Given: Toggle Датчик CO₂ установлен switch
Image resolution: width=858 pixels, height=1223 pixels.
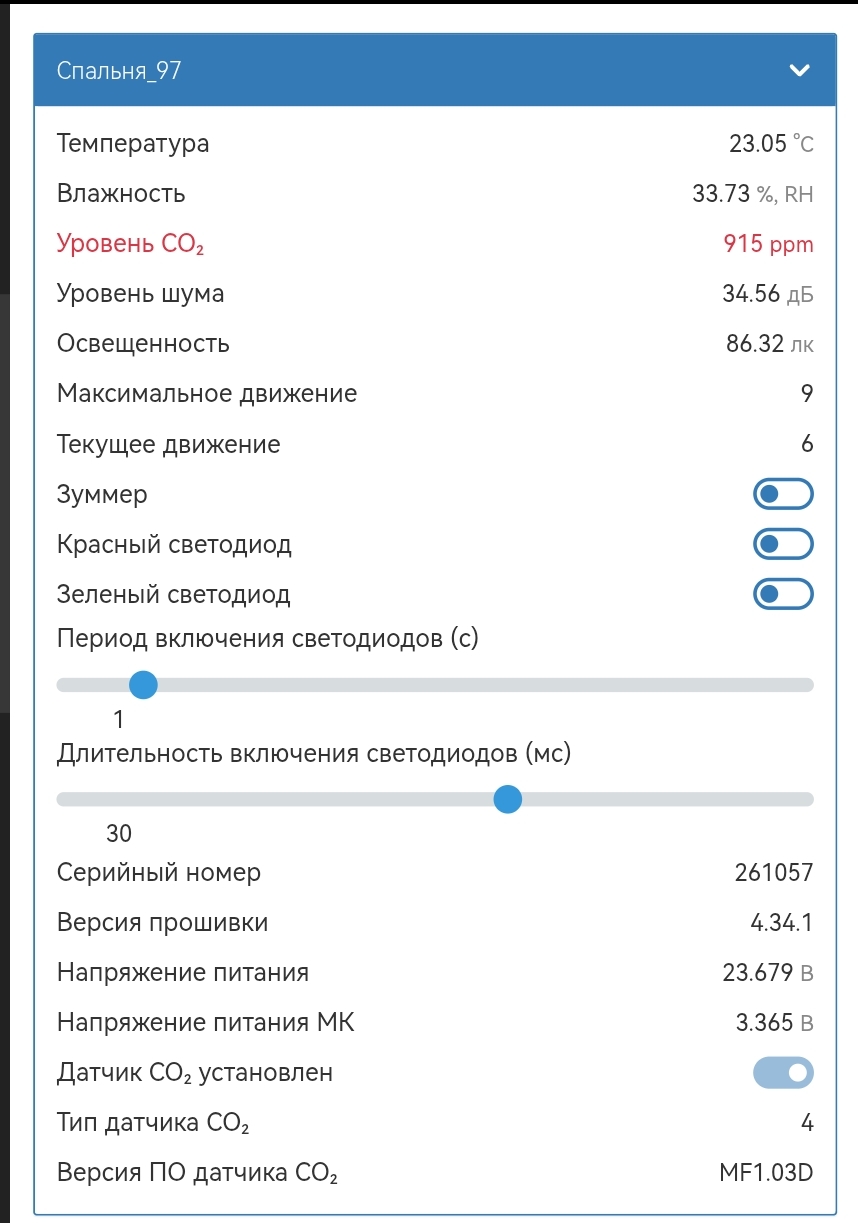Looking at the screenshot, I should pyautogui.click(x=783, y=1073).
